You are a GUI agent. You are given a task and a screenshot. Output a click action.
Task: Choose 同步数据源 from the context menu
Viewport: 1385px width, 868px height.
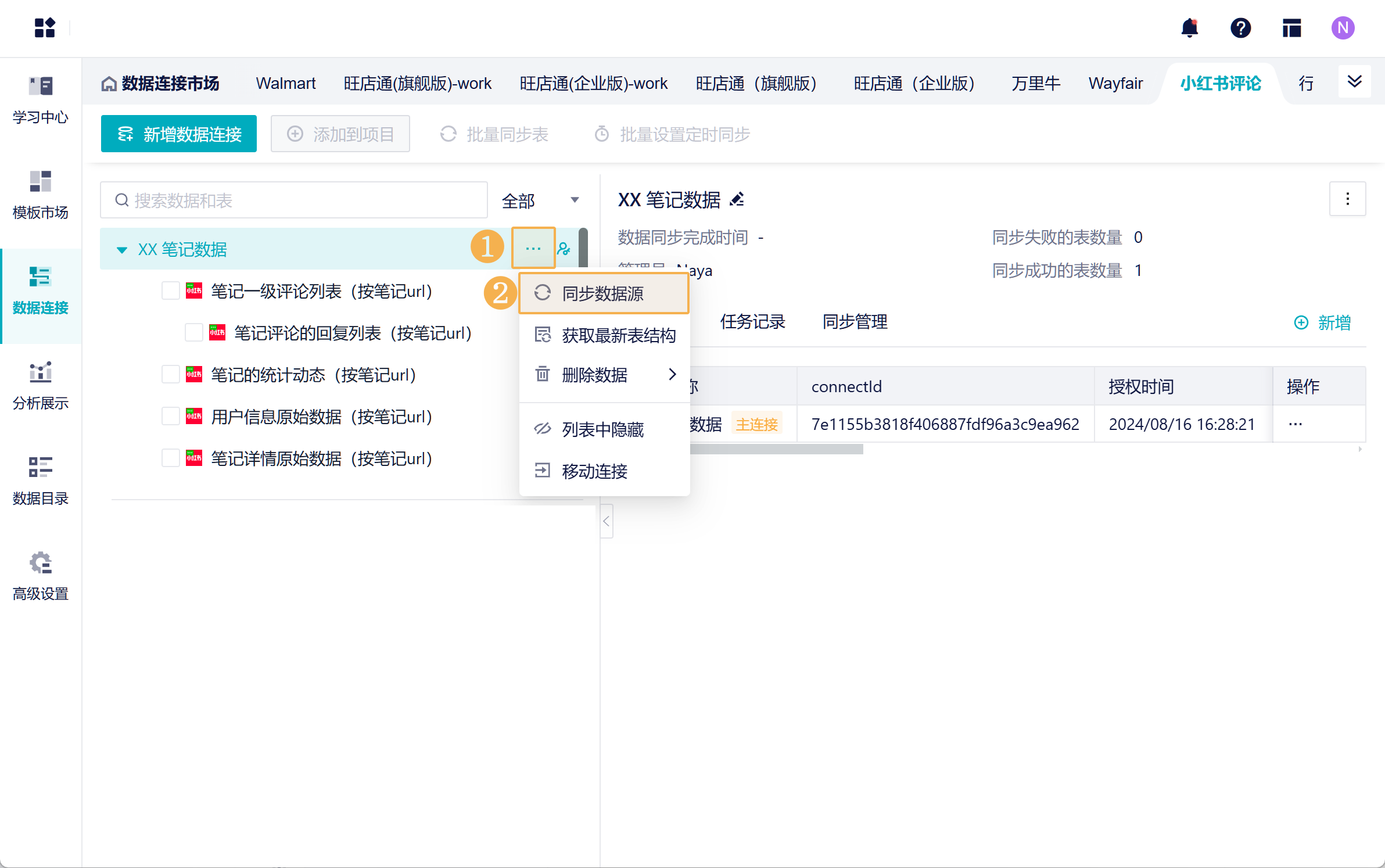(x=603, y=293)
